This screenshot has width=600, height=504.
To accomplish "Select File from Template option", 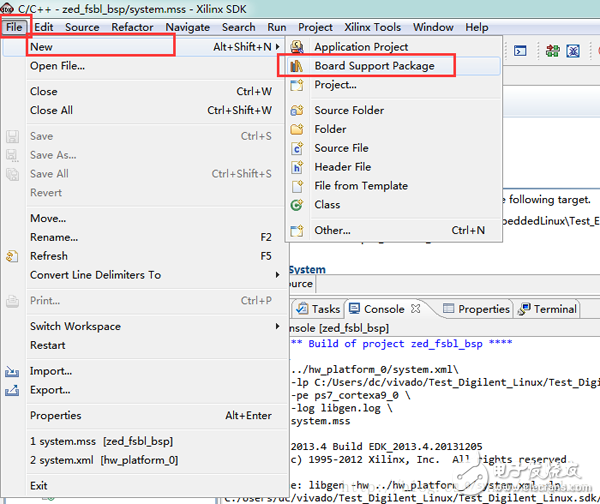I will click(360, 186).
